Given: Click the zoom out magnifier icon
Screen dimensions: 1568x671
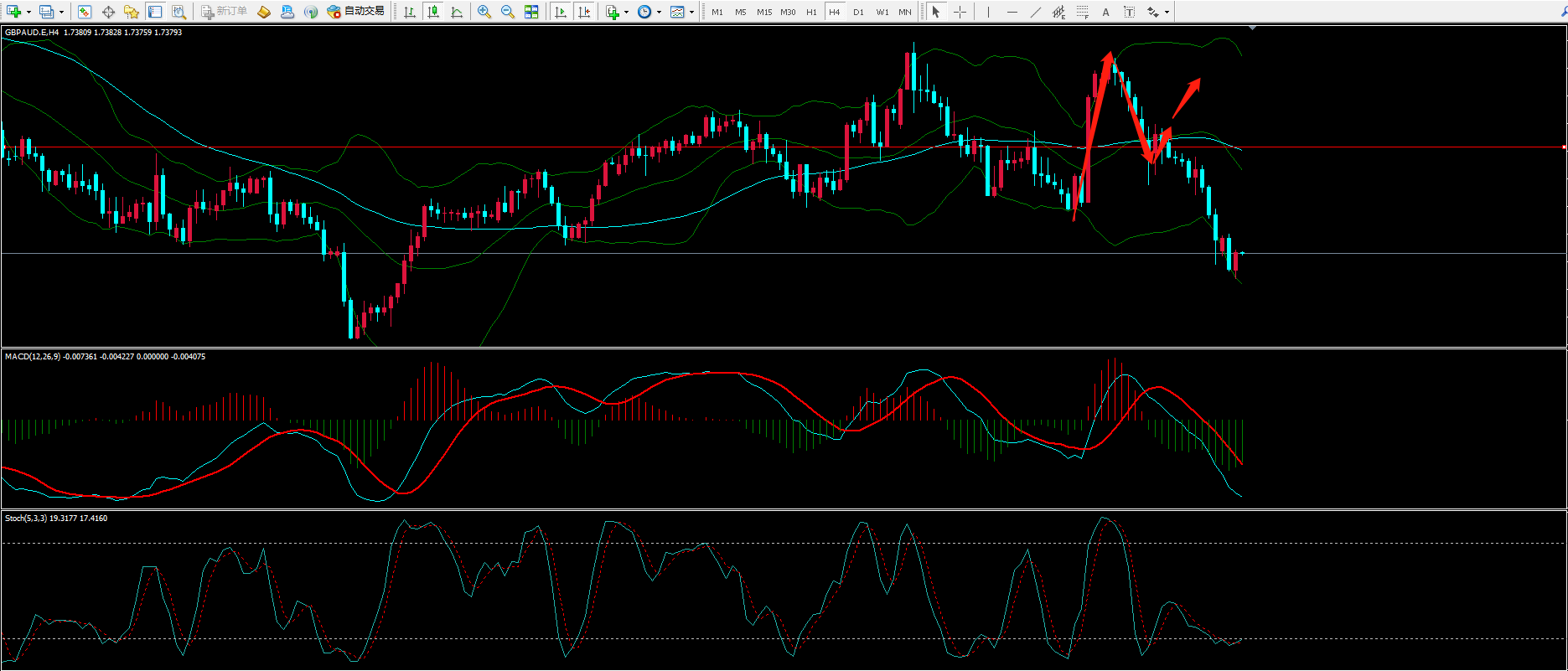Looking at the screenshot, I should point(508,12).
